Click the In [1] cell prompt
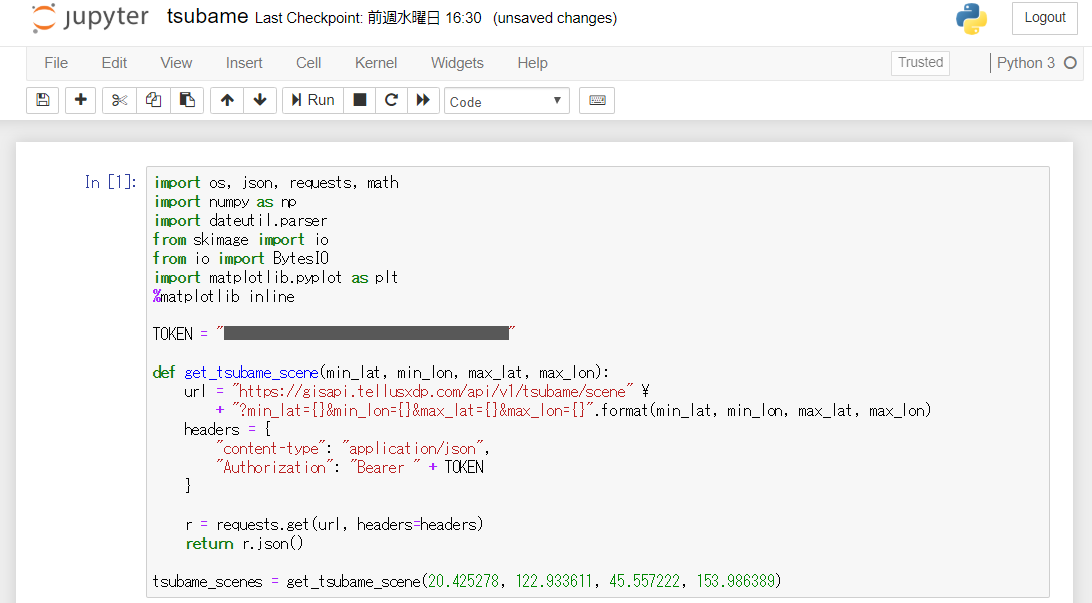1092x603 pixels. point(111,182)
